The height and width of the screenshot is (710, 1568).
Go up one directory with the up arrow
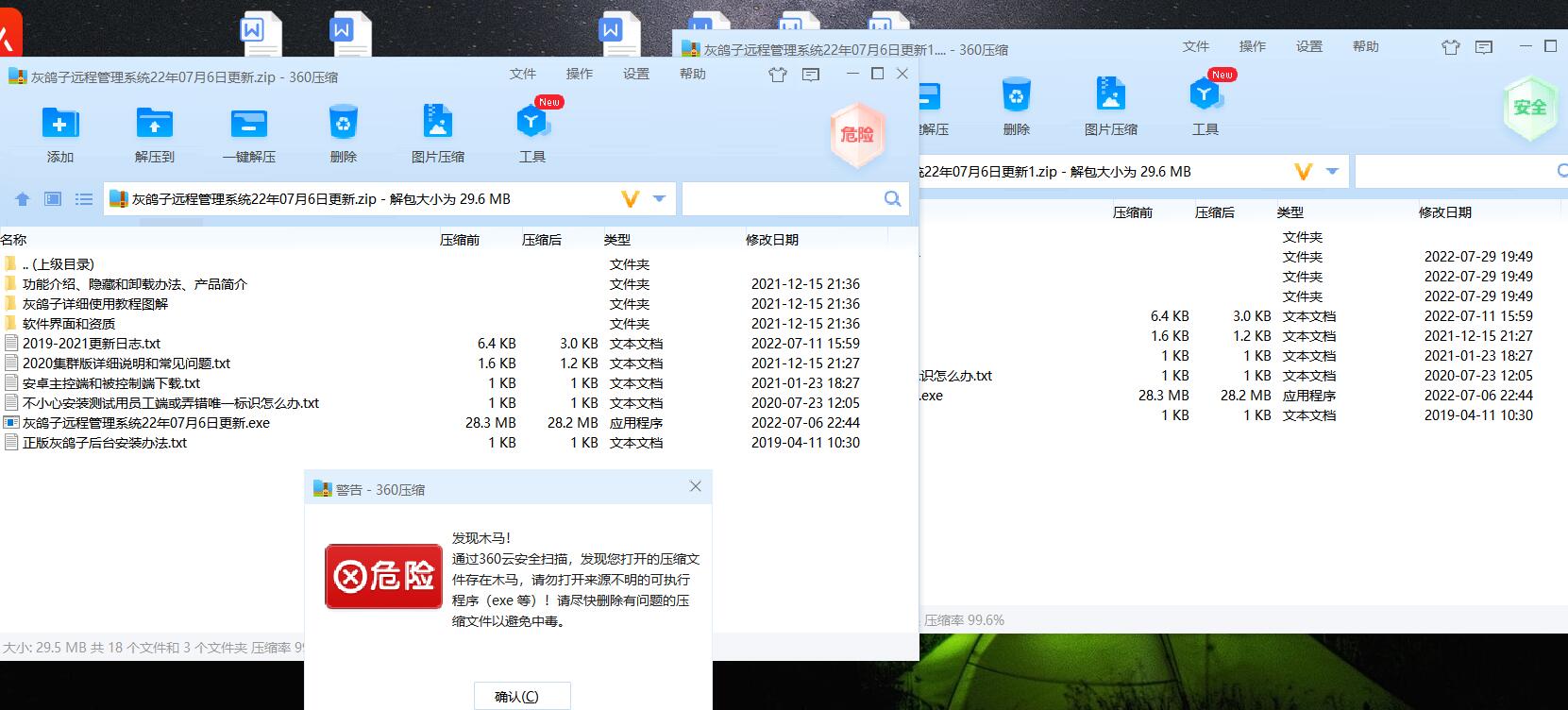[x=23, y=199]
